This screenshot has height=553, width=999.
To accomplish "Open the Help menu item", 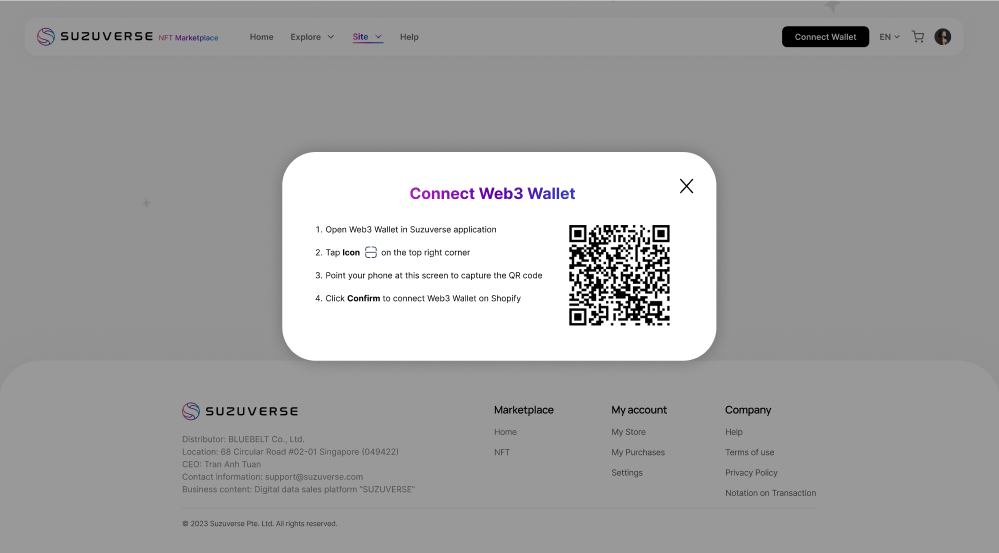I will [x=409, y=37].
